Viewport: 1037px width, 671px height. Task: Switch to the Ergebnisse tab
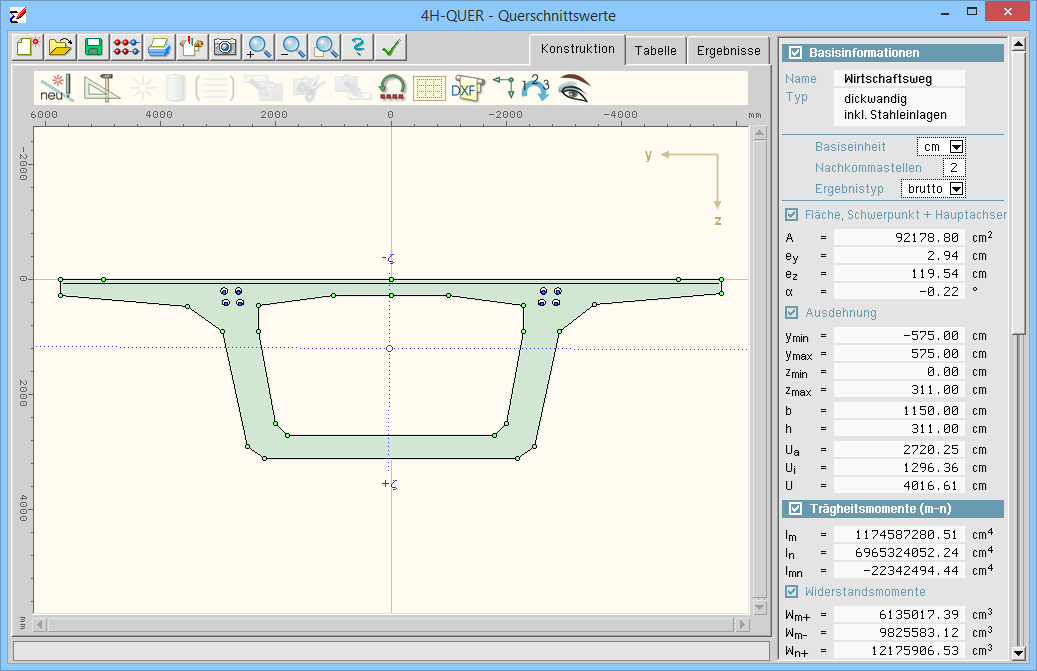pos(728,50)
